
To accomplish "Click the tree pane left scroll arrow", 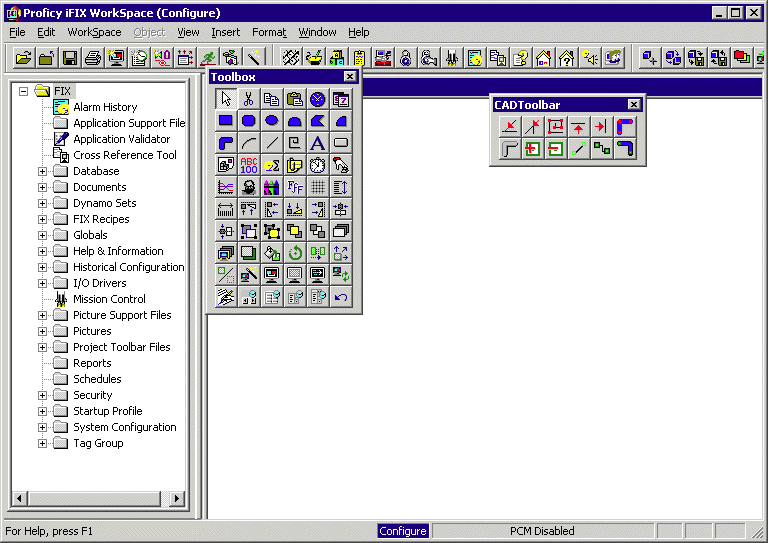I will point(19,499).
